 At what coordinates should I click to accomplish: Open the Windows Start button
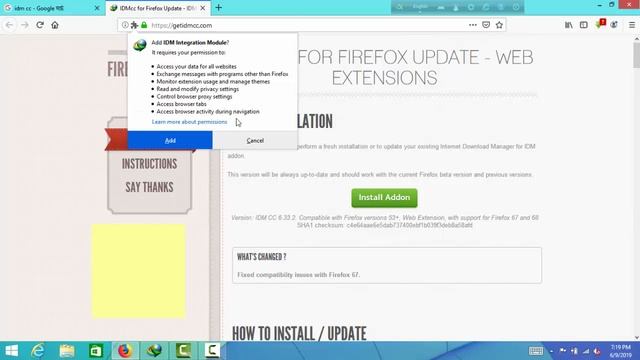(11, 351)
